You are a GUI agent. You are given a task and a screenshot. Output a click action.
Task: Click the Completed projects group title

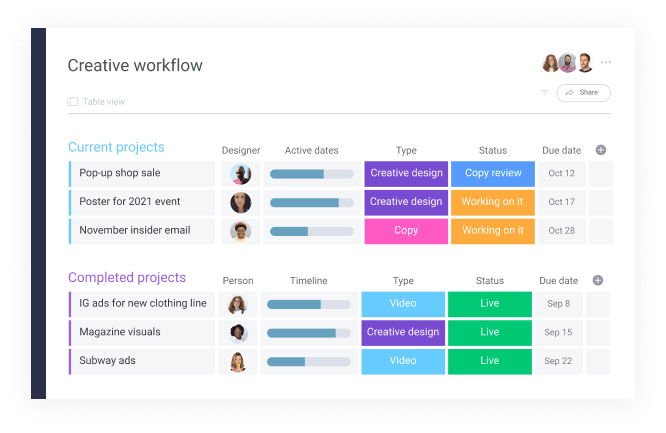127,278
